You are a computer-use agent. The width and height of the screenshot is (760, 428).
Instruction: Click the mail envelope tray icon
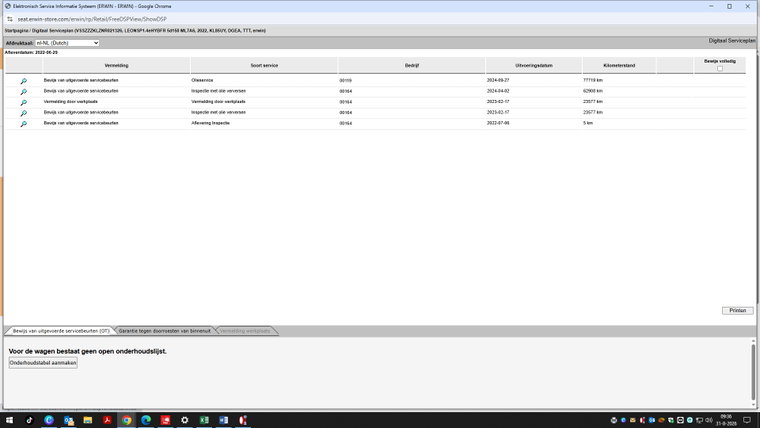pos(633,420)
